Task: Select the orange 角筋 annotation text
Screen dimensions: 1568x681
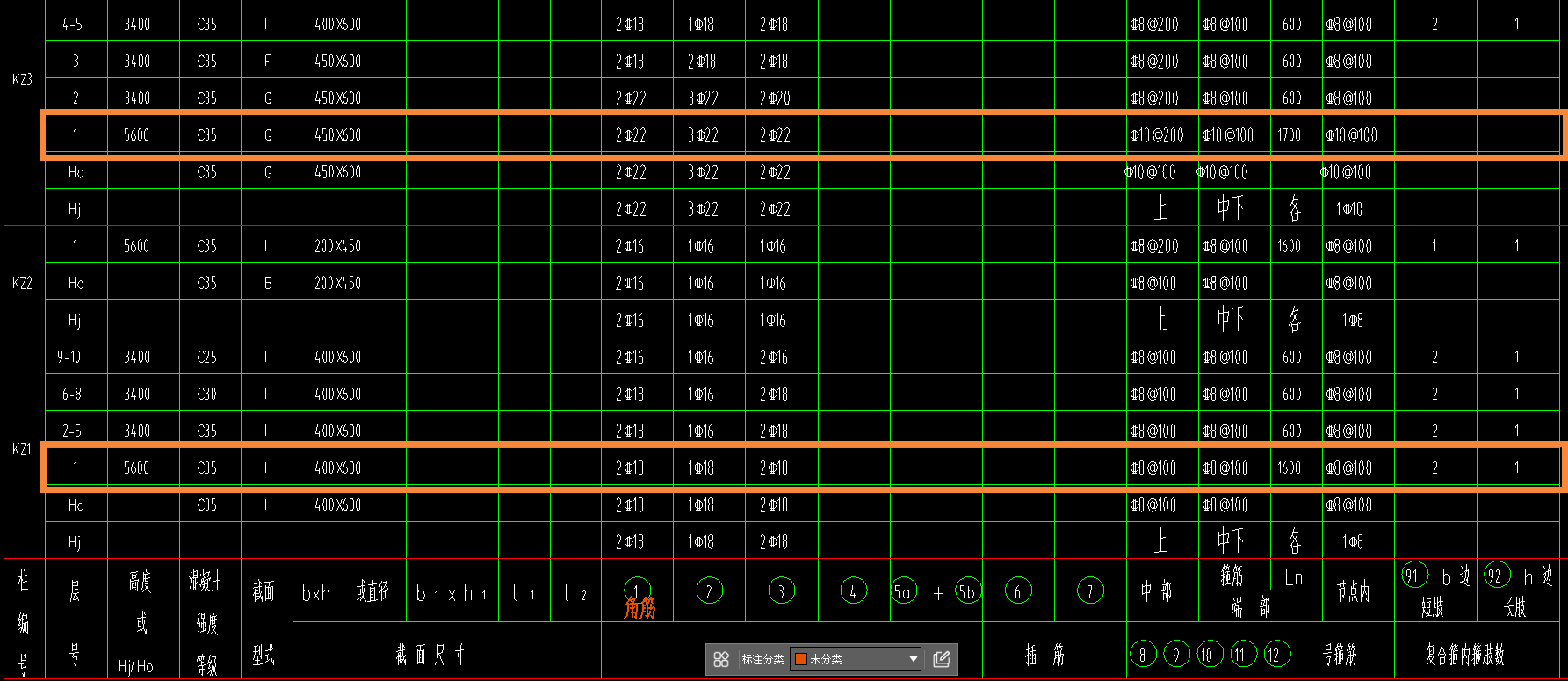Action: 639,608
